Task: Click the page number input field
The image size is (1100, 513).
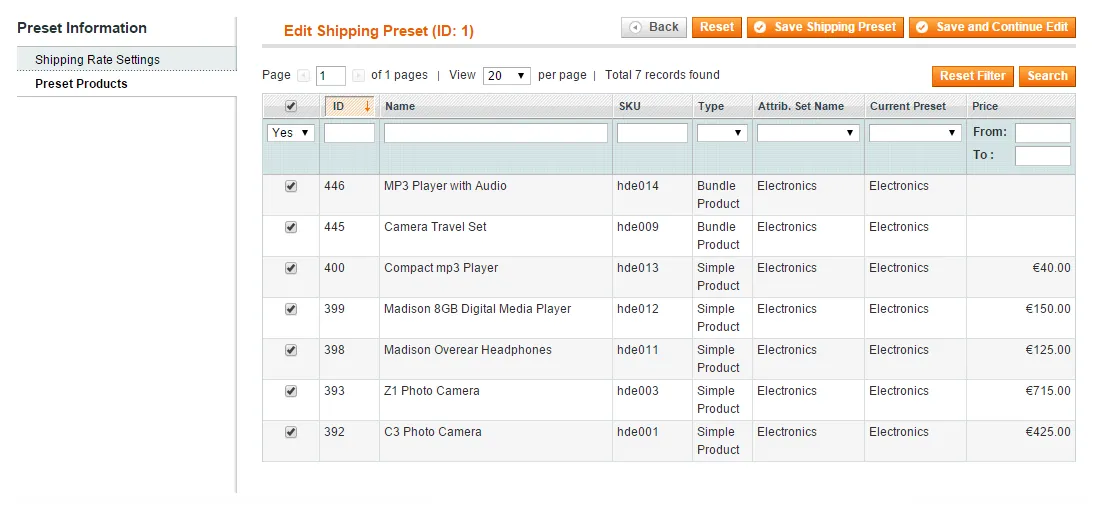Action: click(331, 75)
